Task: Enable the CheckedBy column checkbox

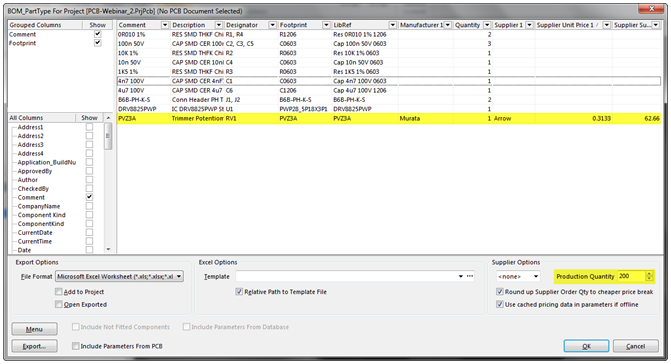Action: 89,188
